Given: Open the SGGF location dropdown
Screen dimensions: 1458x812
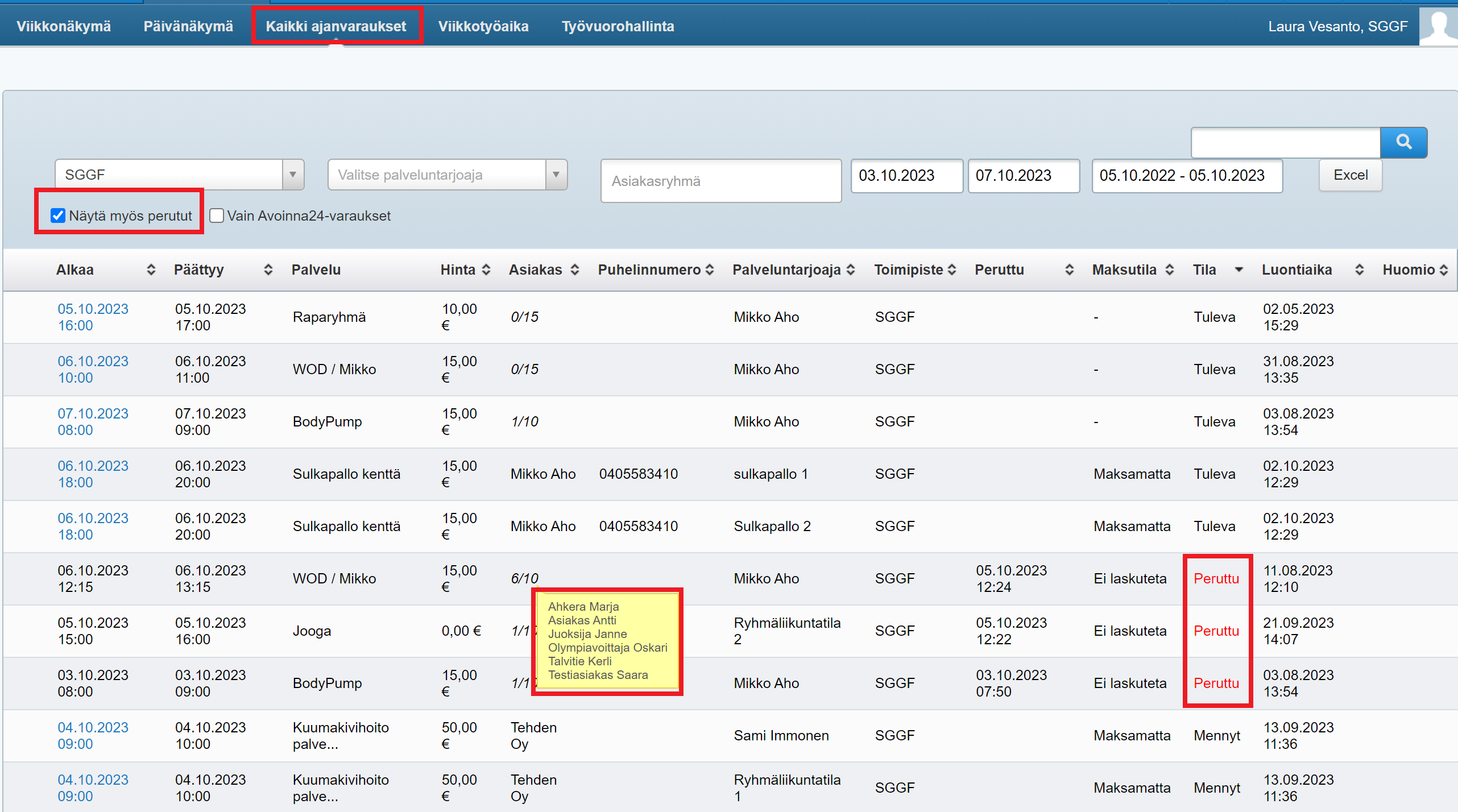Looking at the screenshot, I should coord(179,175).
